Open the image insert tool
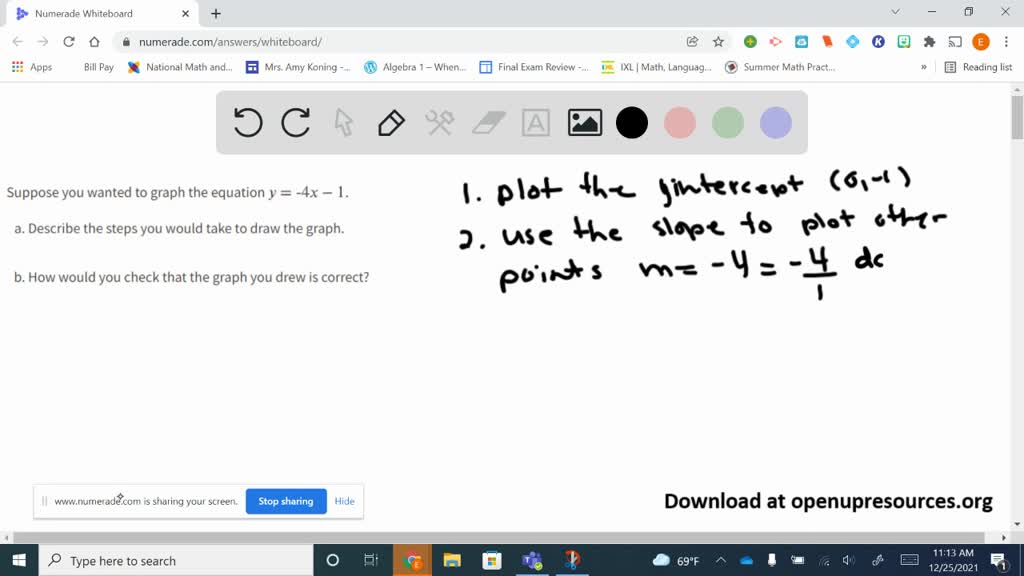This screenshot has width=1024, height=576. 584,122
